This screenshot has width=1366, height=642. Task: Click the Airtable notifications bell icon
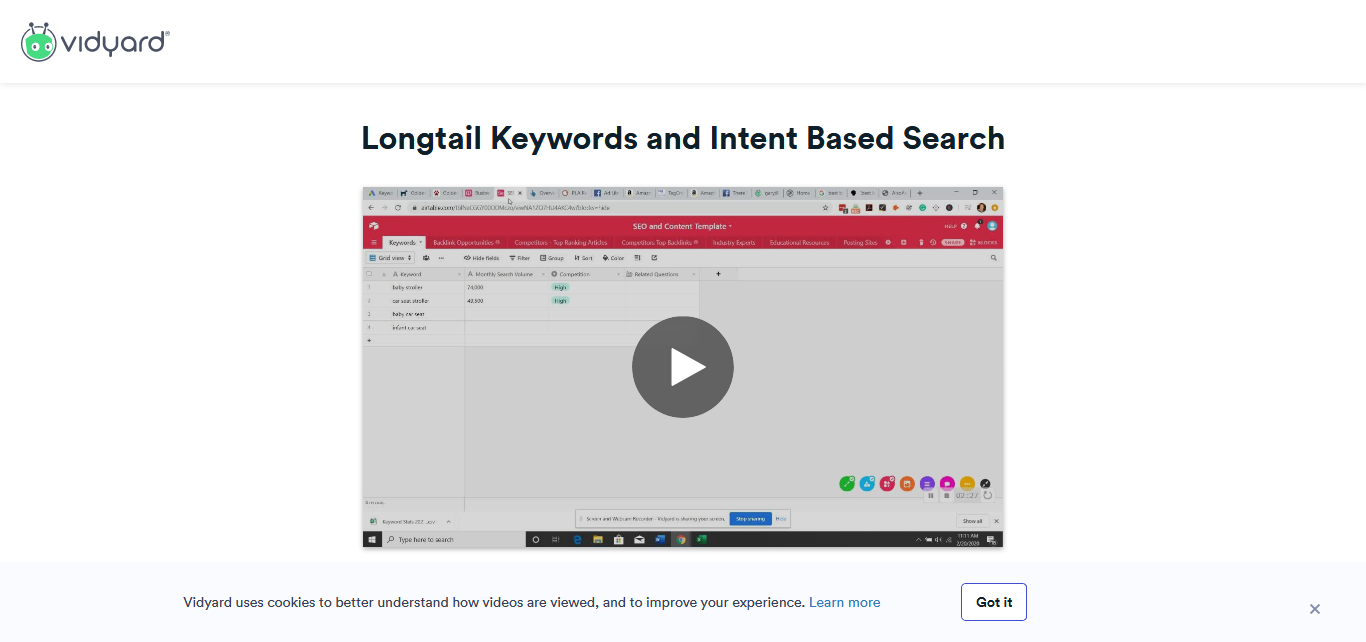click(977, 226)
